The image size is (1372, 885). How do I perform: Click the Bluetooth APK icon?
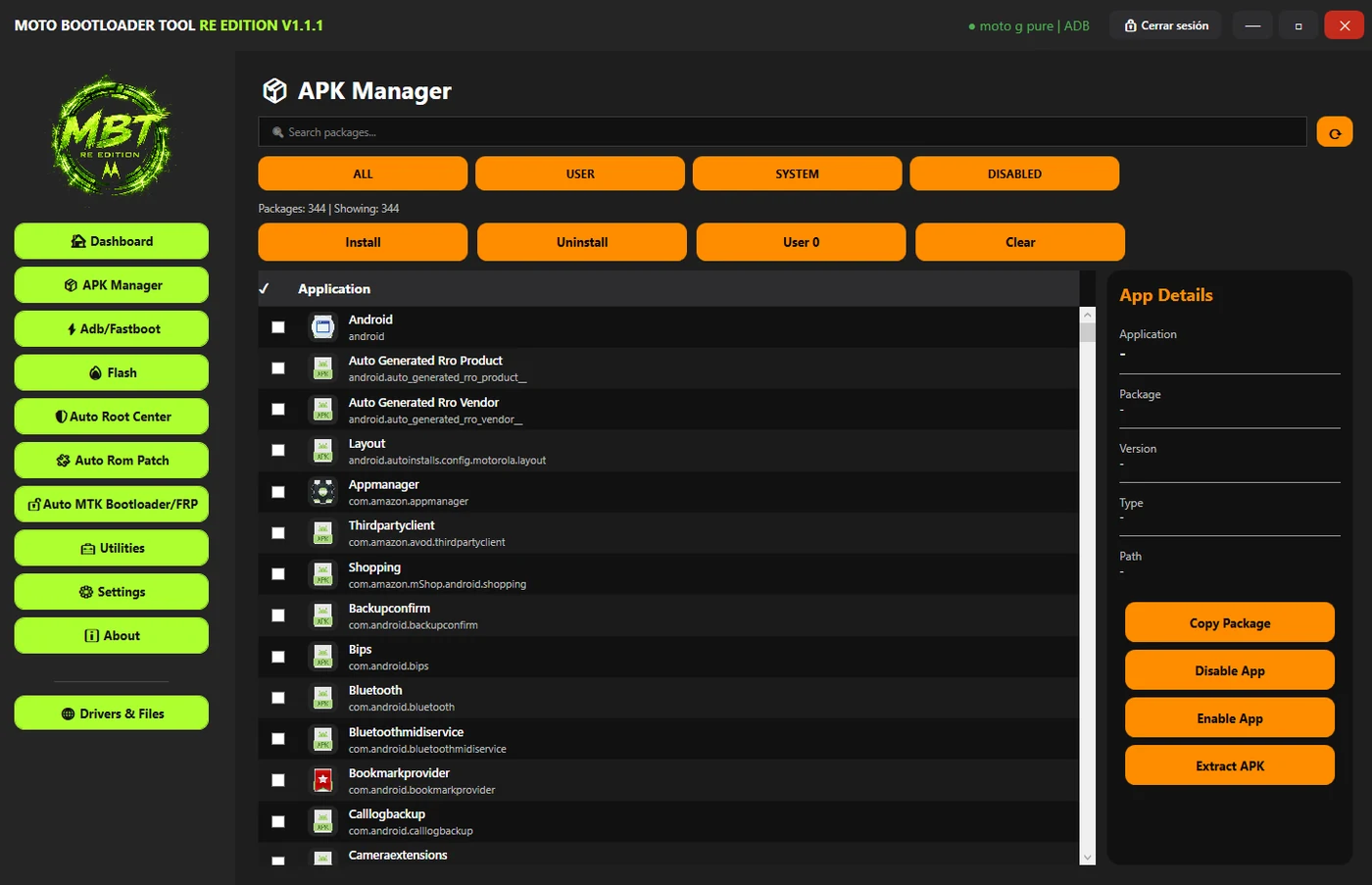click(x=322, y=698)
